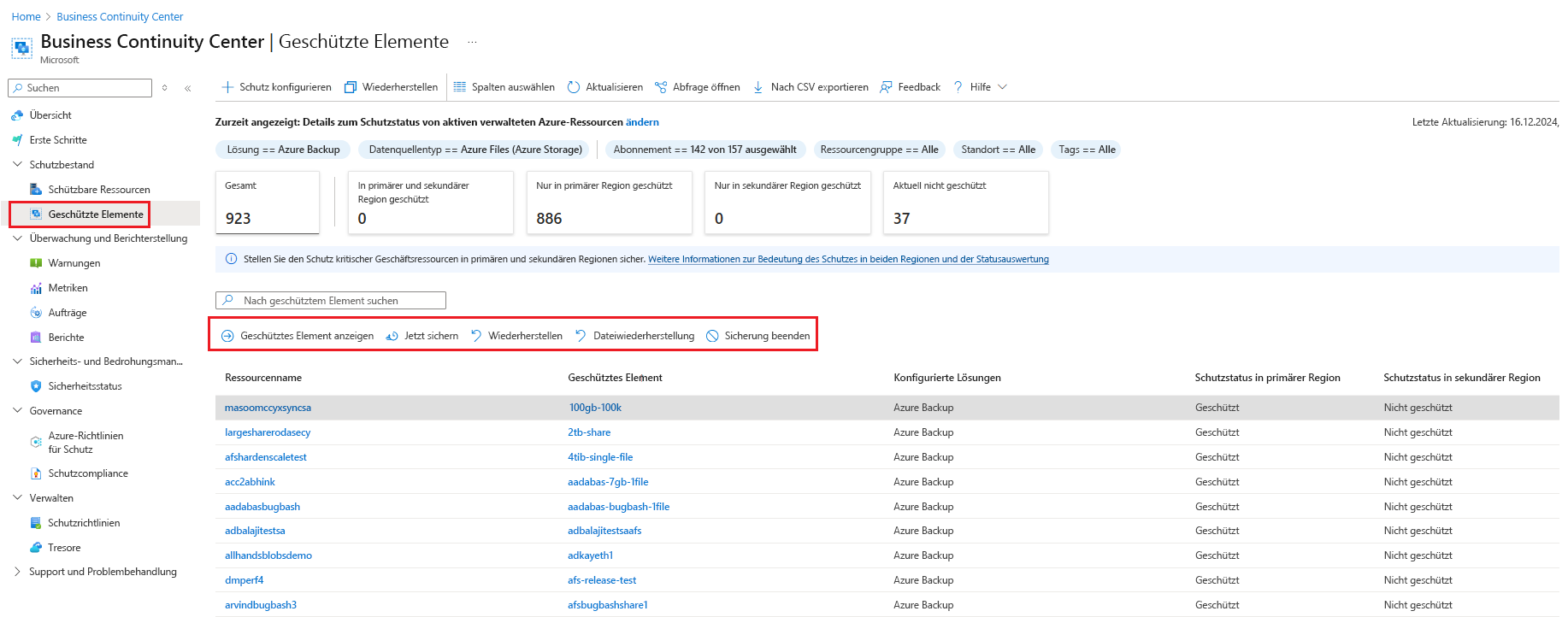Click the Schutzcompliance icon
The height and width of the screenshot is (617, 1568).
[36, 473]
